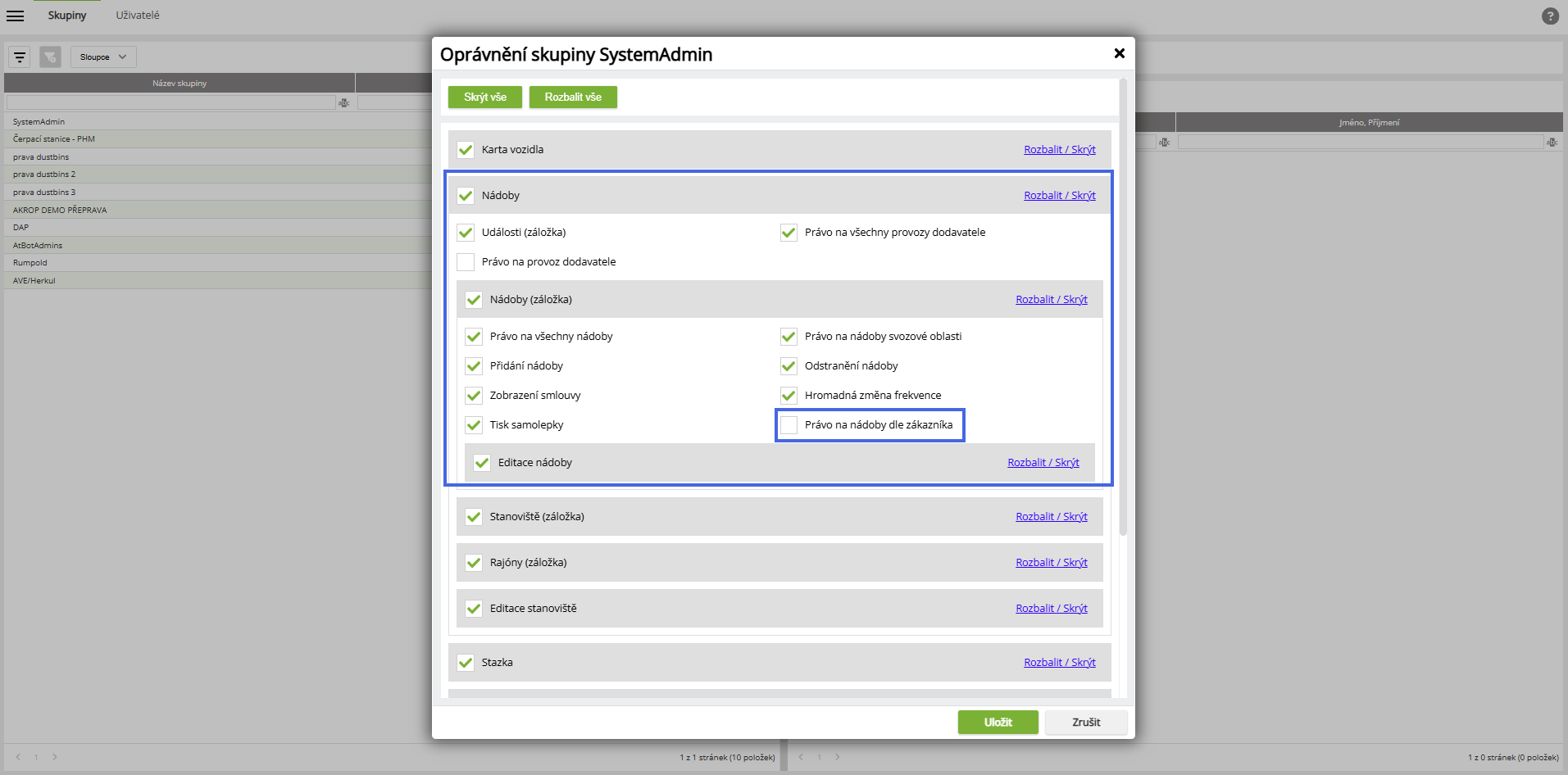Toggle the Nádoby (záložka) checkbox
1568x775 pixels.
[x=474, y=300]
